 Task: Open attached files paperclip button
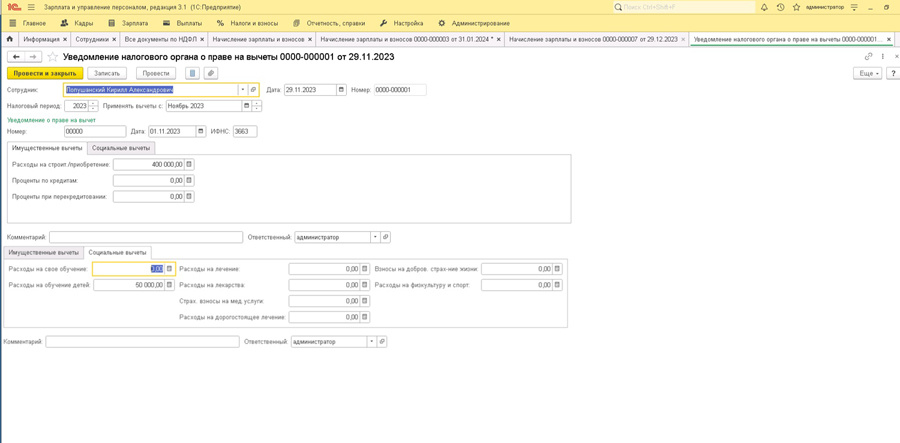click(x=211, y=73)
